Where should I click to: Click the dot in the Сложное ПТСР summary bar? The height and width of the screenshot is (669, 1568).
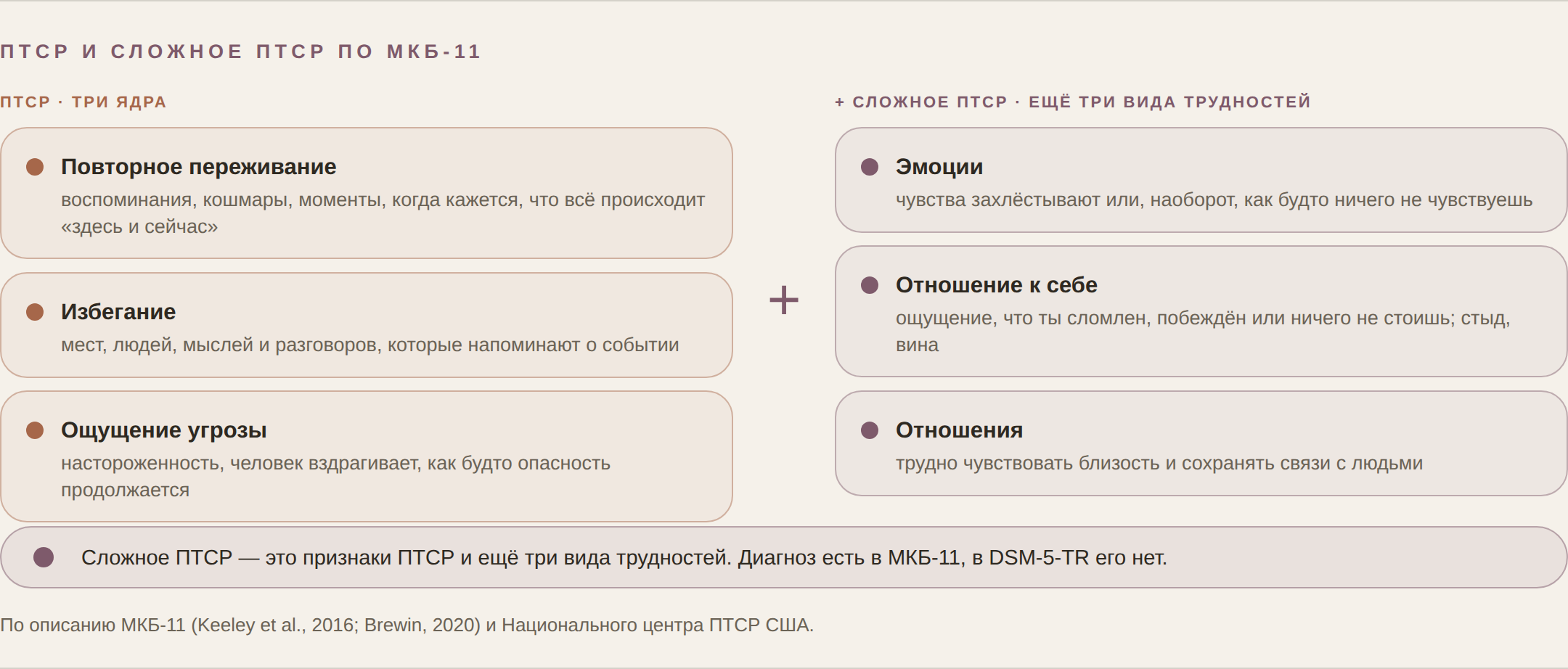[x=44, y=557]
